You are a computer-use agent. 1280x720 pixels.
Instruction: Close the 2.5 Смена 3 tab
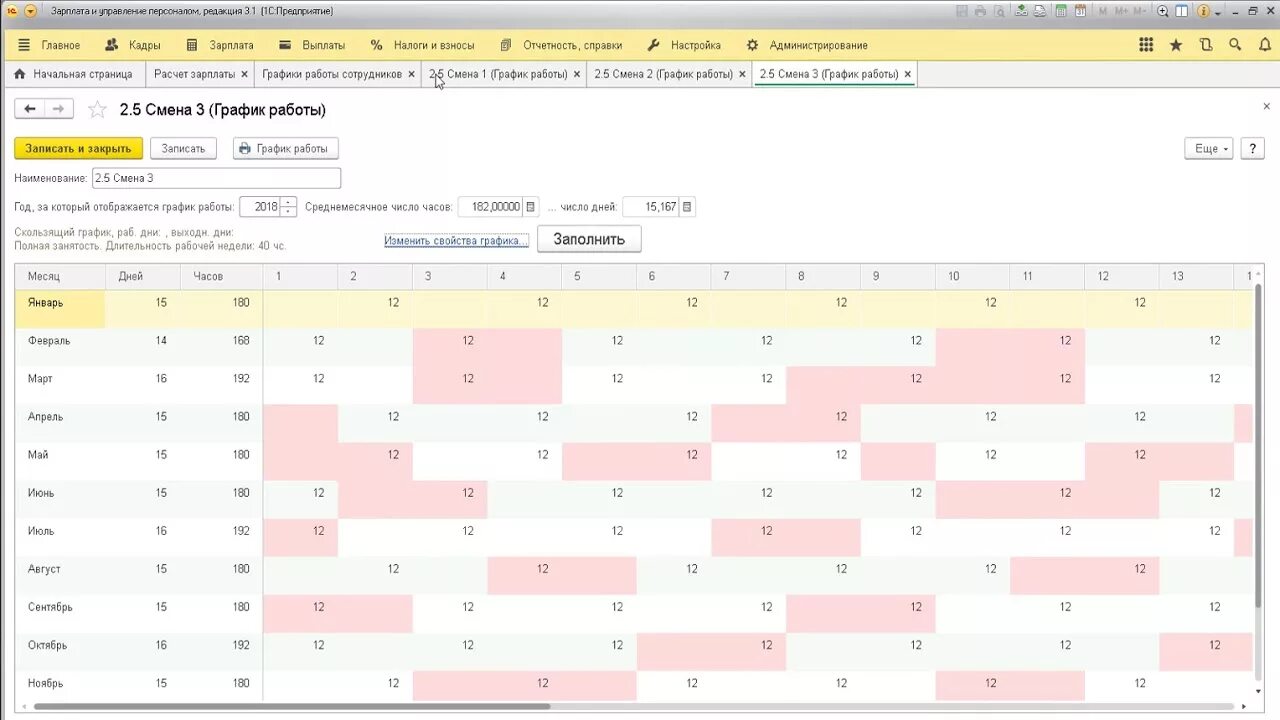(x=907, y=74)
